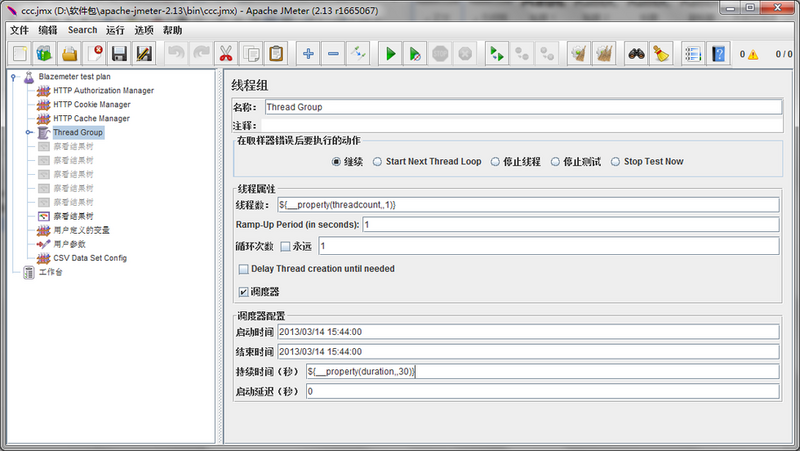800x451 pixels.
Task: Enable Delay Thread creation until needed
Action: (x=244, y=269)
